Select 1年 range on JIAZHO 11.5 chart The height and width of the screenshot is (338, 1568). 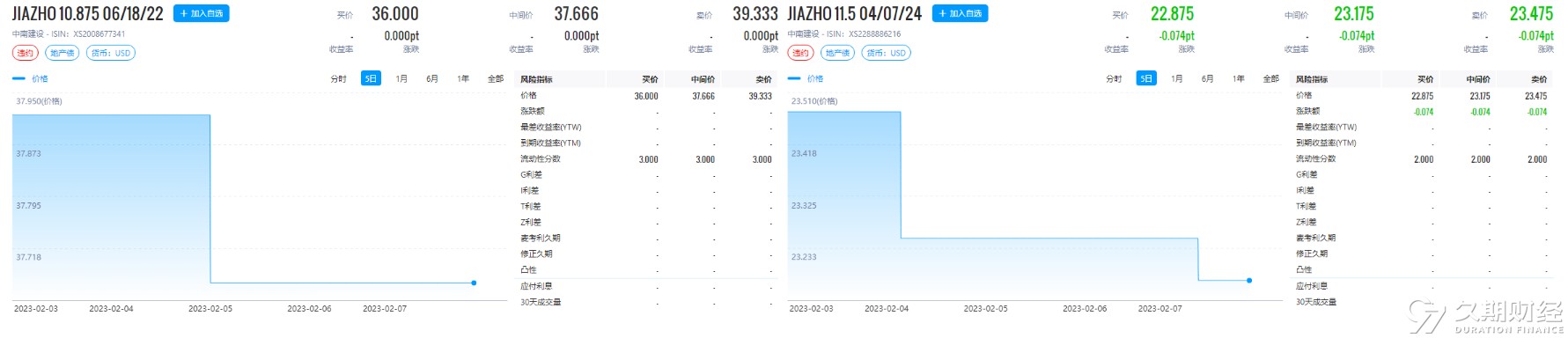(1239, 78)
